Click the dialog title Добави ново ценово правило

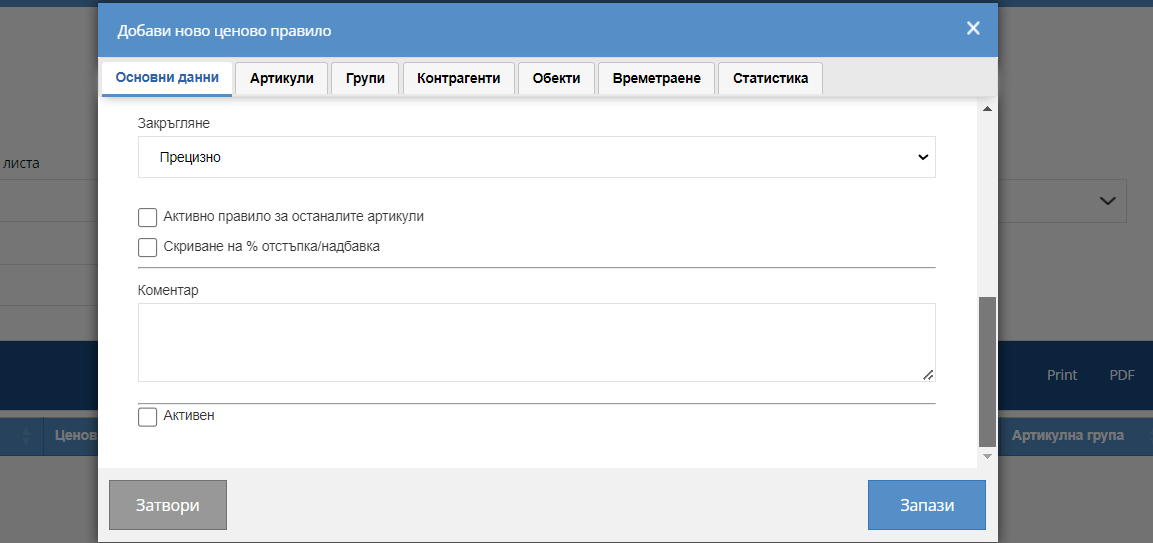click(x=224, y=31)
